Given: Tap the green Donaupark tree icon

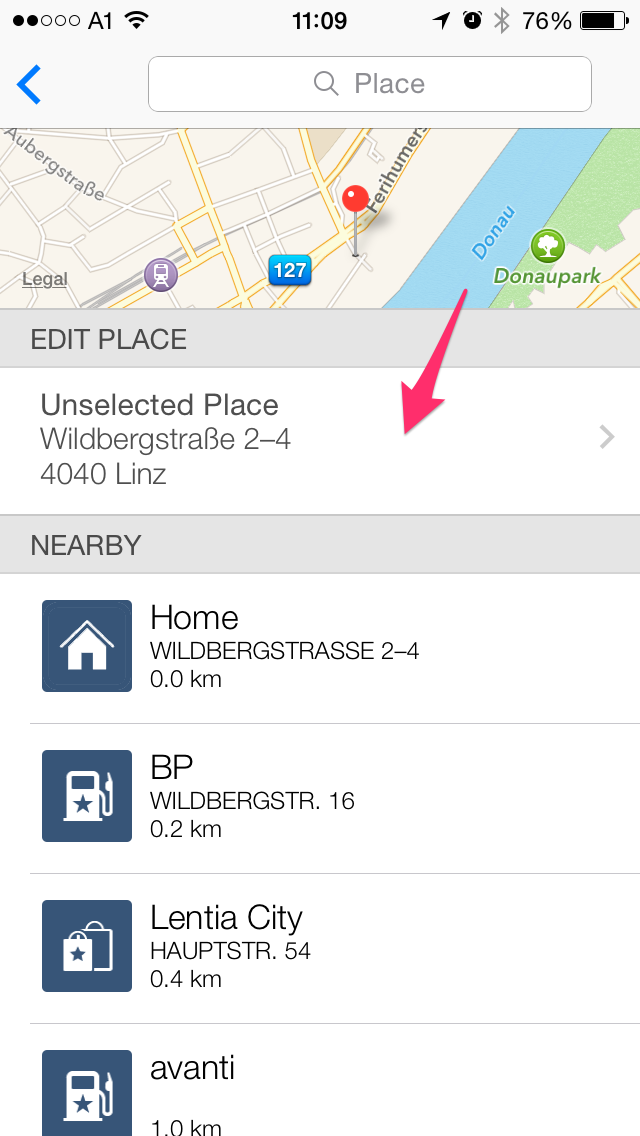Looking at the screenshot, I should (547, 245).
